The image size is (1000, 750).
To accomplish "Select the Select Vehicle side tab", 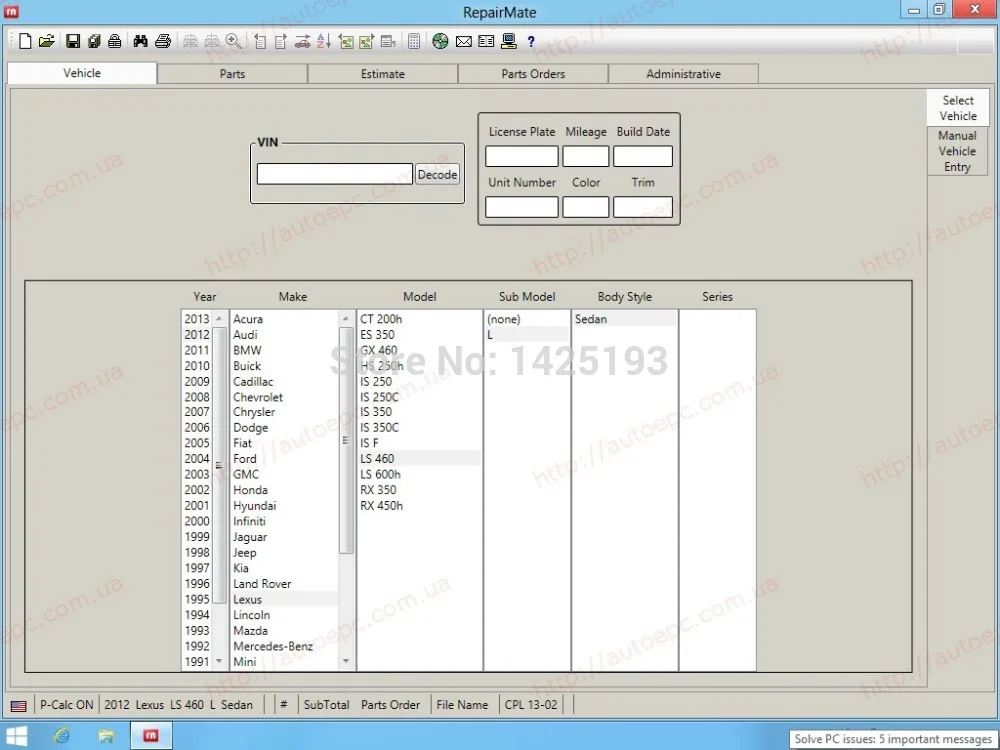I will coord(958,108).
